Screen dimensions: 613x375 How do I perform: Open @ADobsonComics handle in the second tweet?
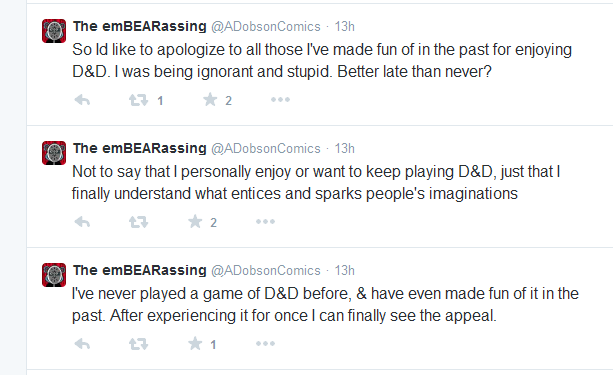266,149
